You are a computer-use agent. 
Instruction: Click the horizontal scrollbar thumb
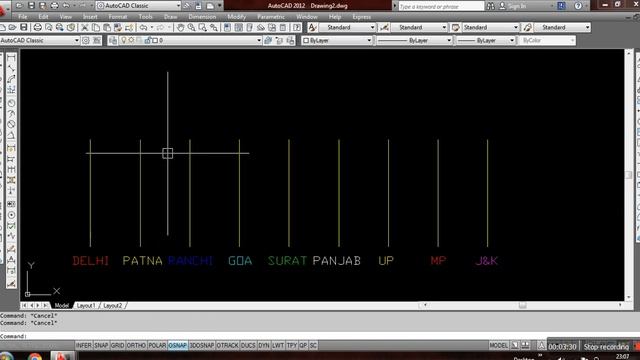pos(522,305)
